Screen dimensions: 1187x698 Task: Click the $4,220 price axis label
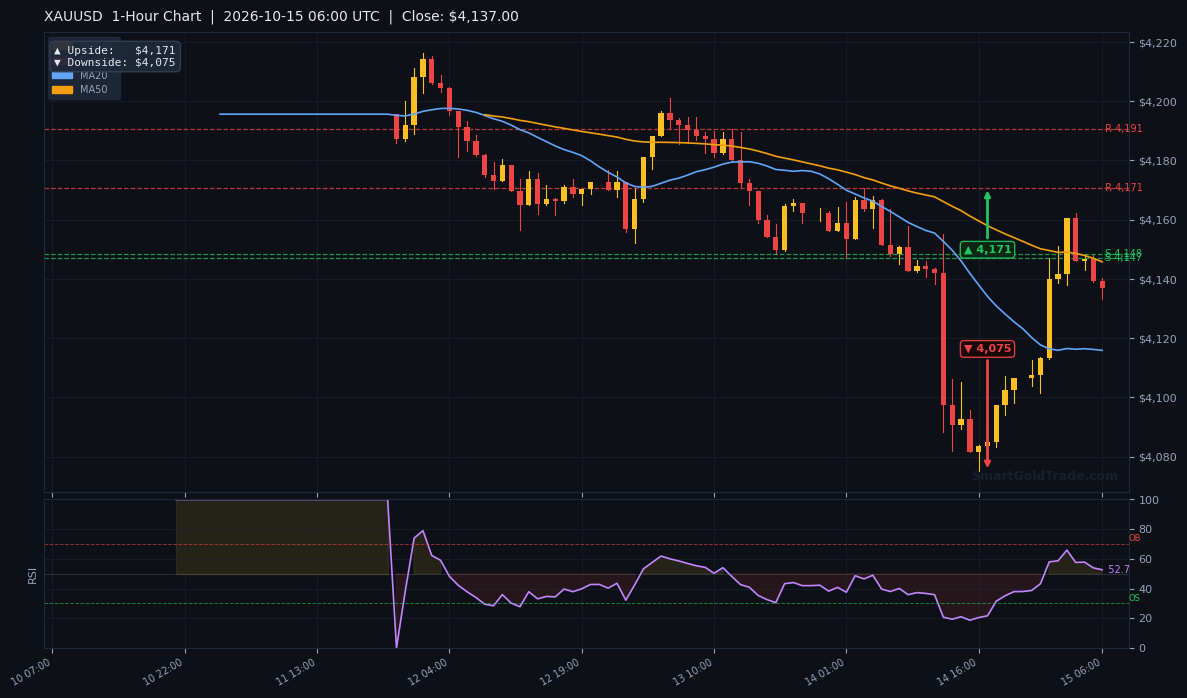[1157, 43]
